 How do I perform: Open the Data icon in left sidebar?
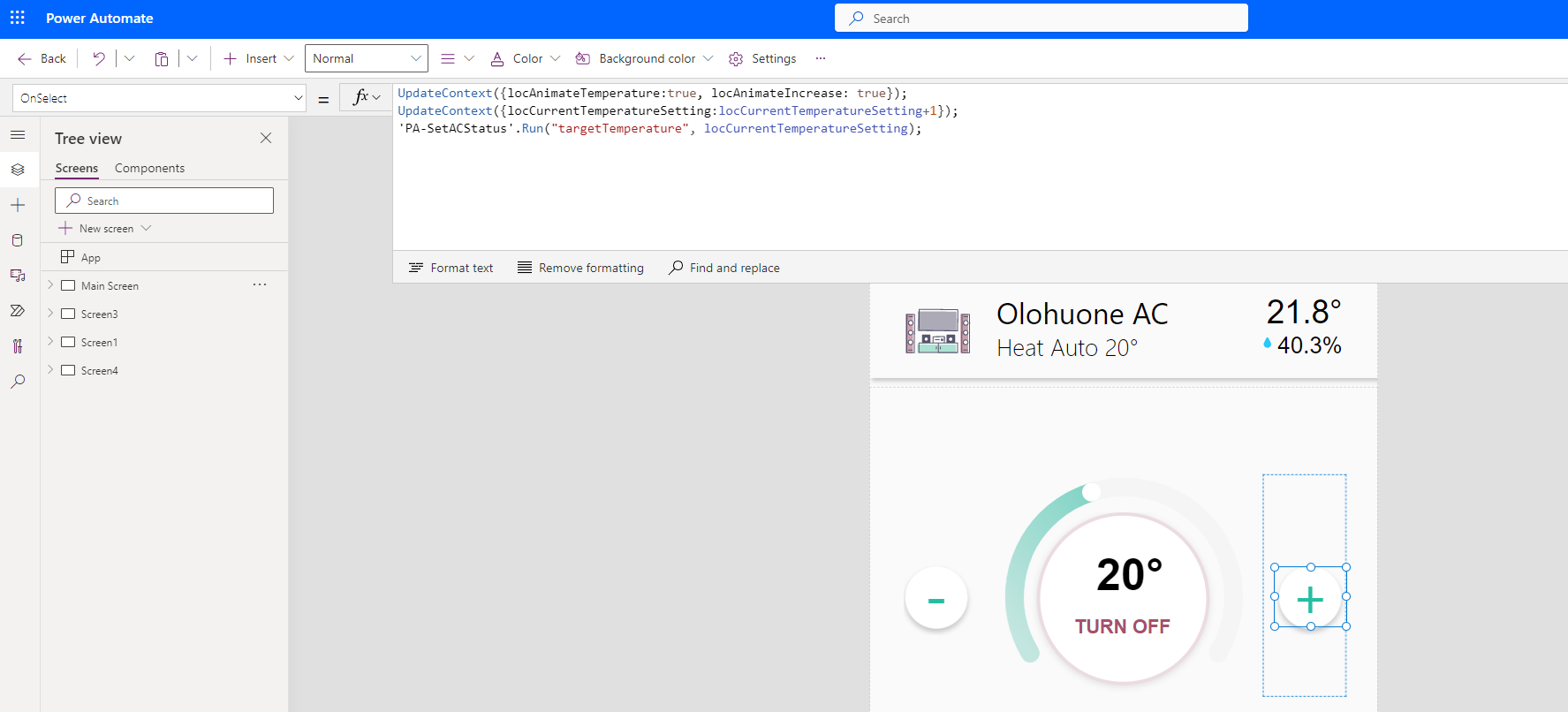coord(18,240)
